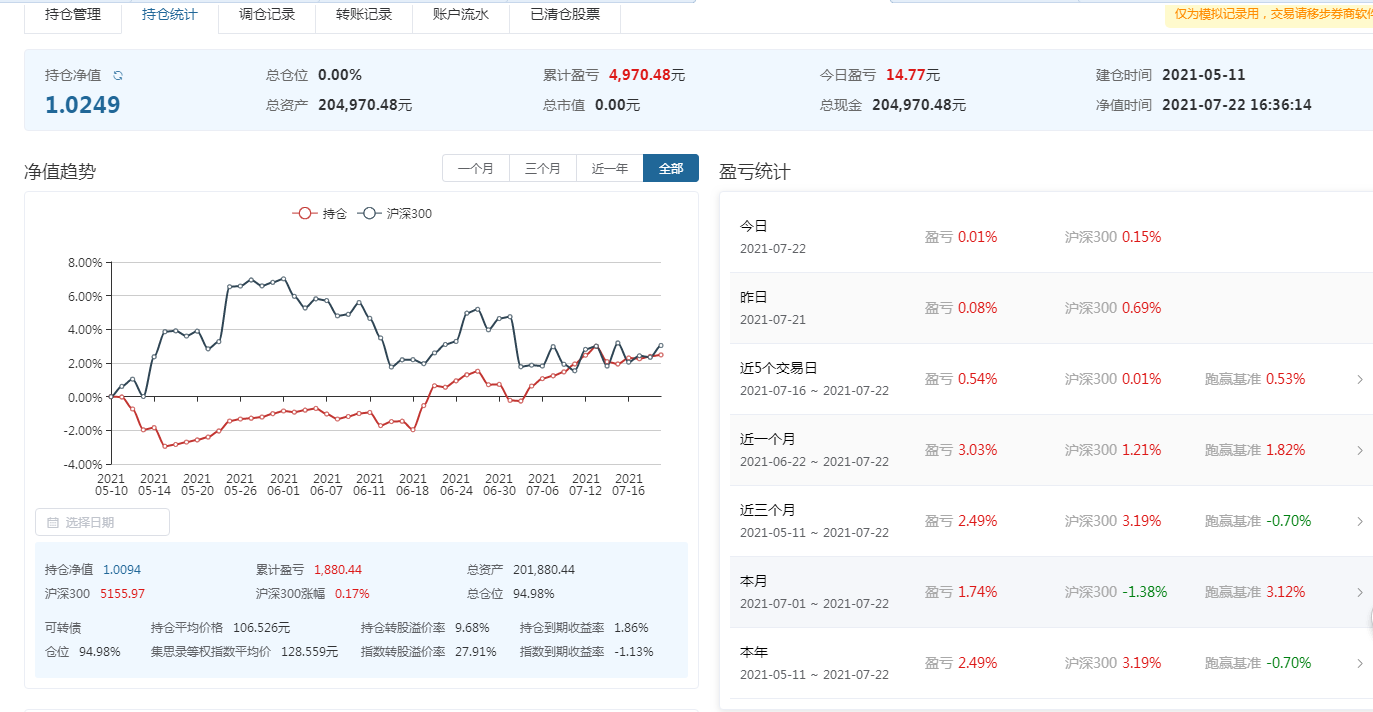
Task: Toggle 沪深300 series via its legend label
Action: [x=409, y=213]
